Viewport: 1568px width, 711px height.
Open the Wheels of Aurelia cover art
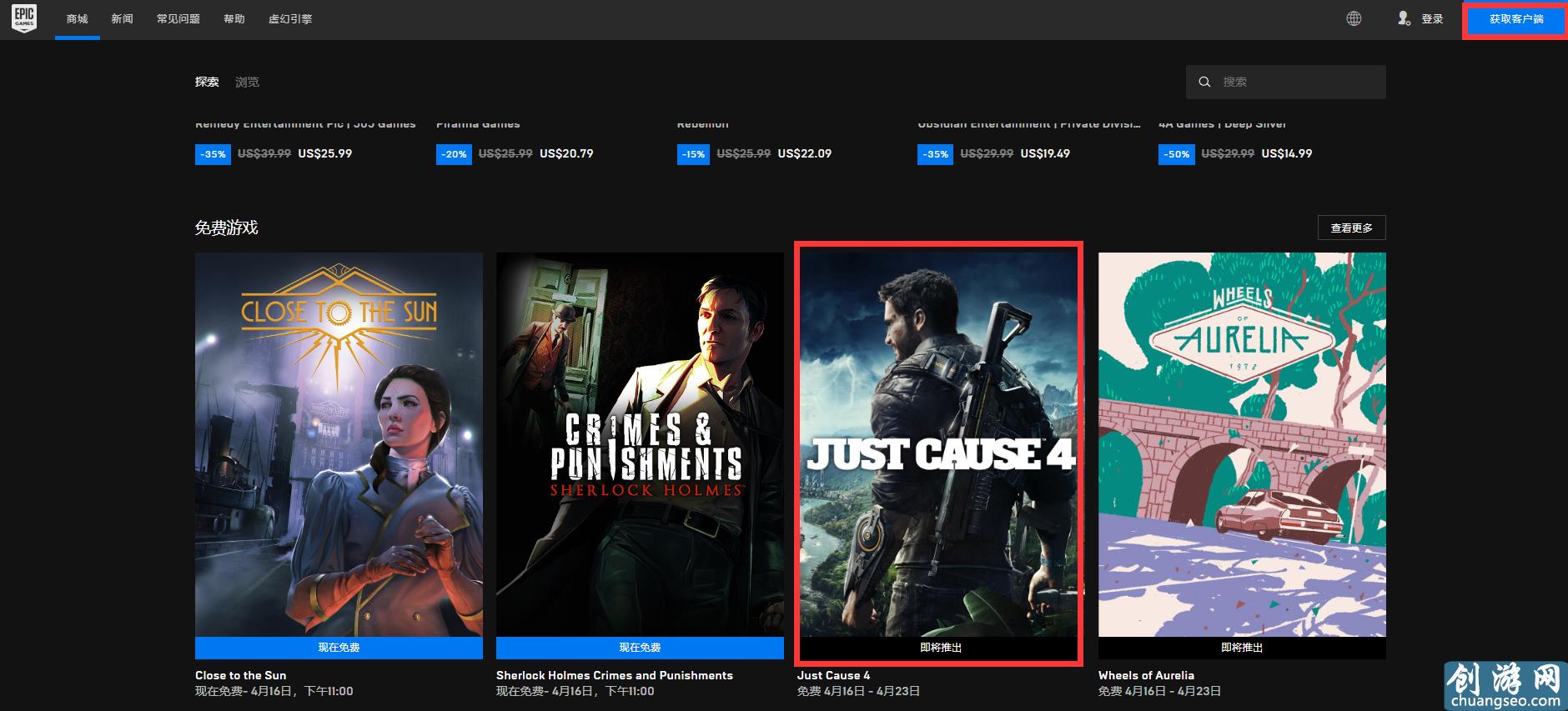tap(1242, 444)
